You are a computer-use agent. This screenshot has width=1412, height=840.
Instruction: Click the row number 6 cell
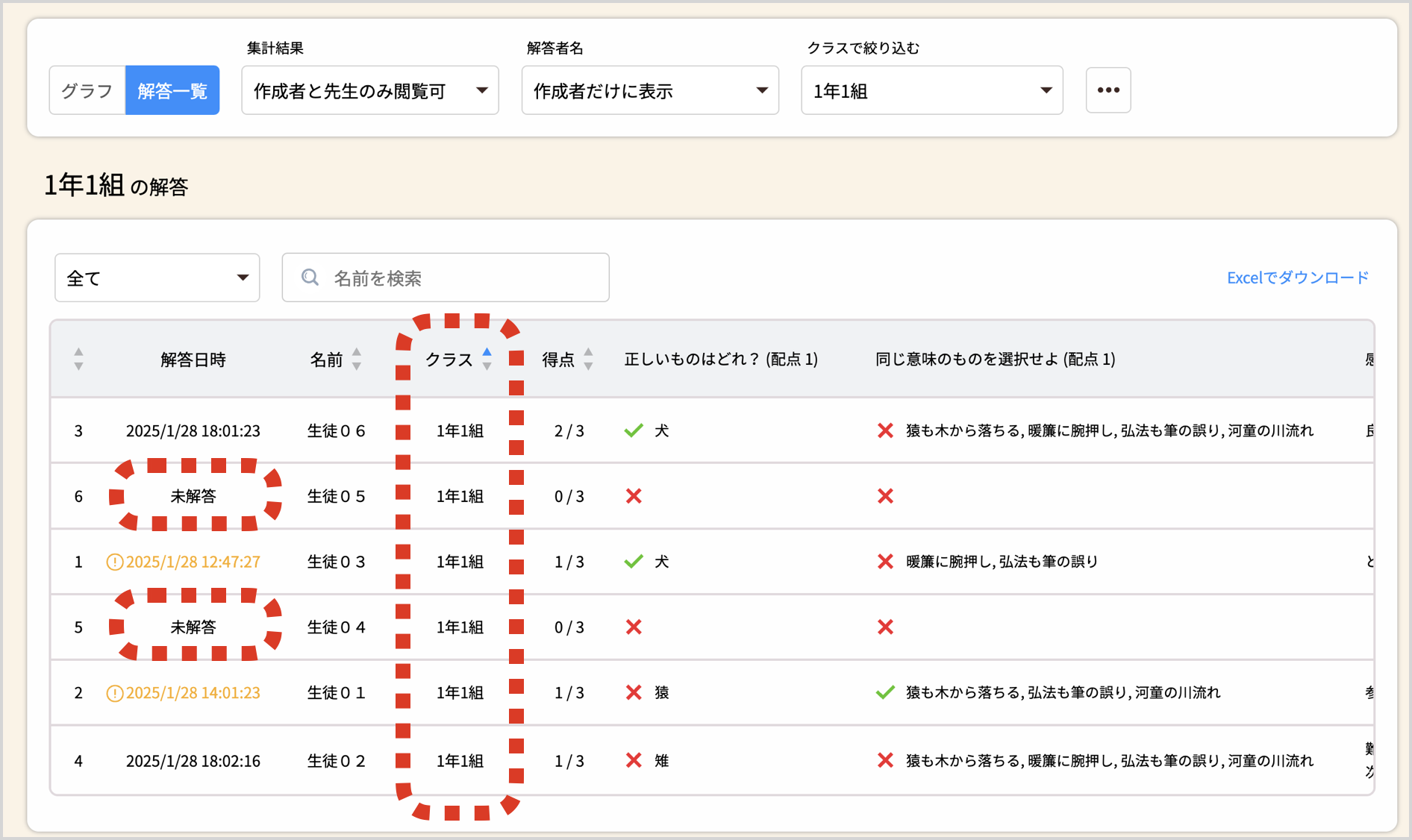(78, 497)
